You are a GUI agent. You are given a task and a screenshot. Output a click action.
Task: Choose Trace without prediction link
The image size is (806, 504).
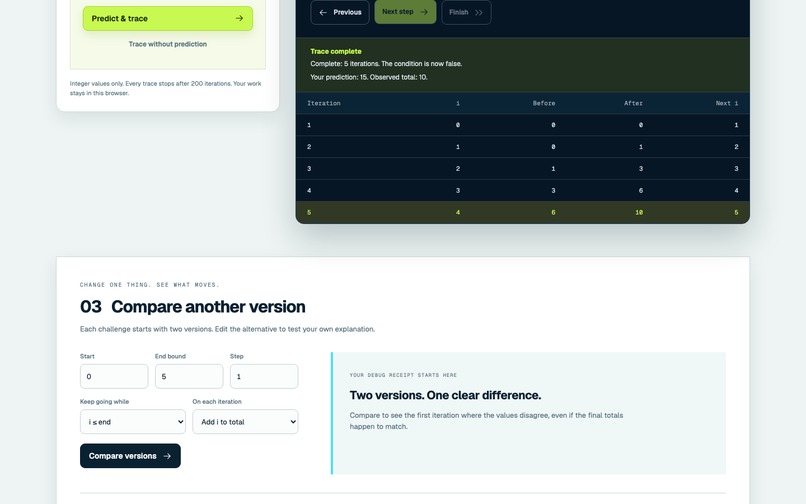168,44
